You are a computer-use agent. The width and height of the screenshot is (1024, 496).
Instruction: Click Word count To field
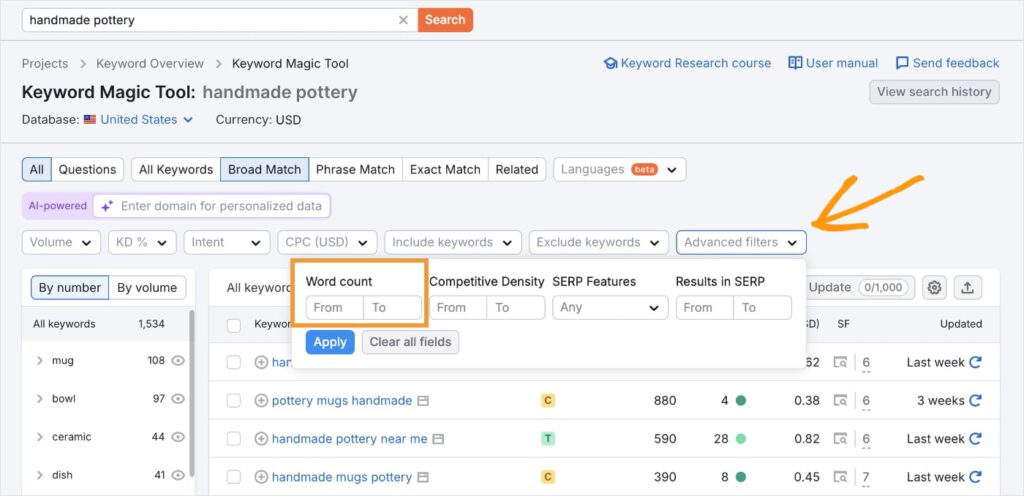(392, 307)
